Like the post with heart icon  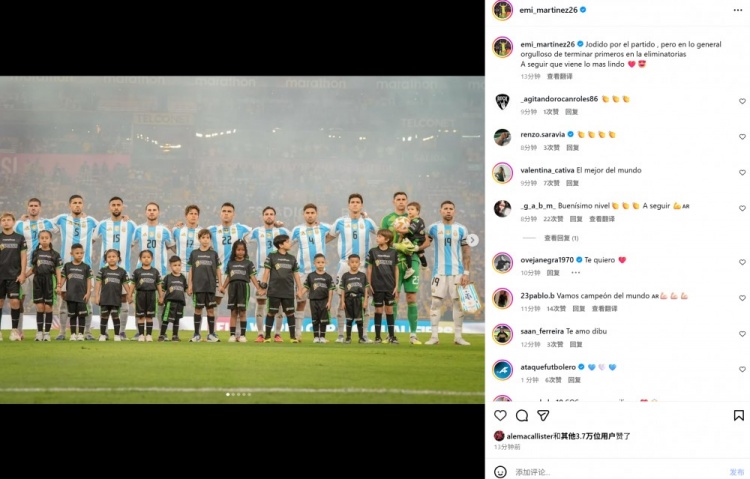pyautogui.click(x=500, y=415)
